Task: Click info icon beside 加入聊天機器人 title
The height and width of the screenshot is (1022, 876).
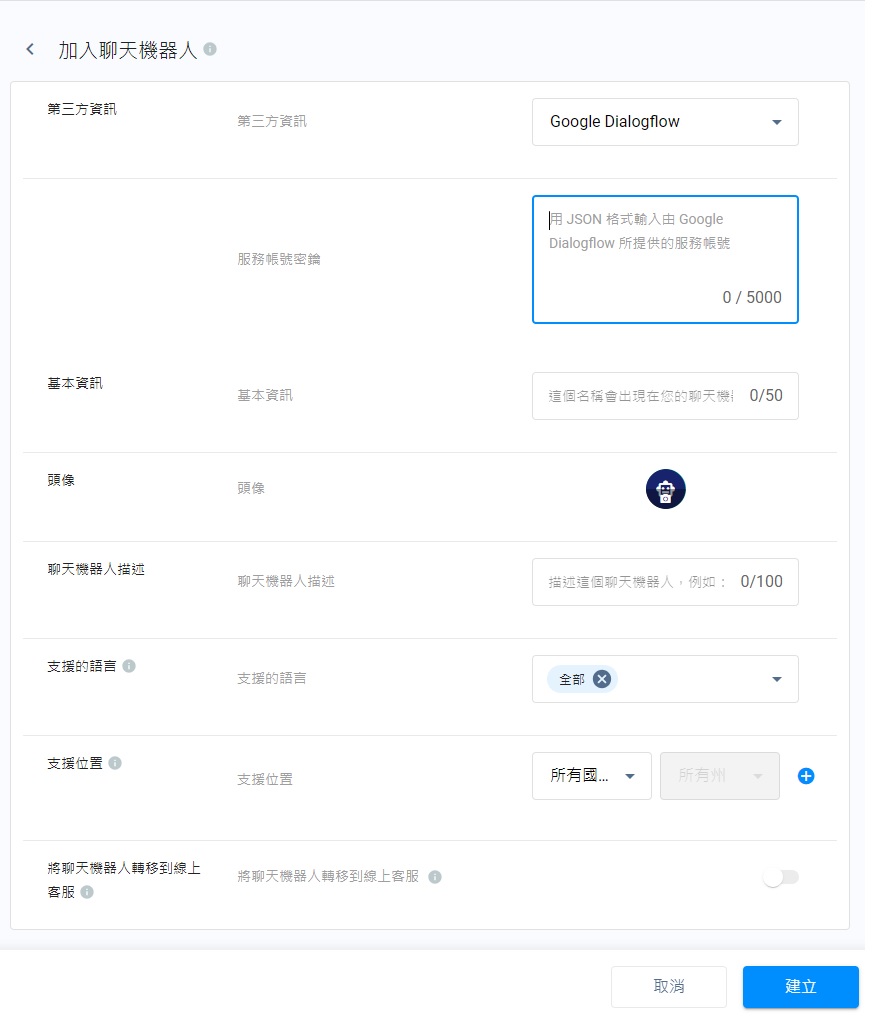Action: click(210, 50)
